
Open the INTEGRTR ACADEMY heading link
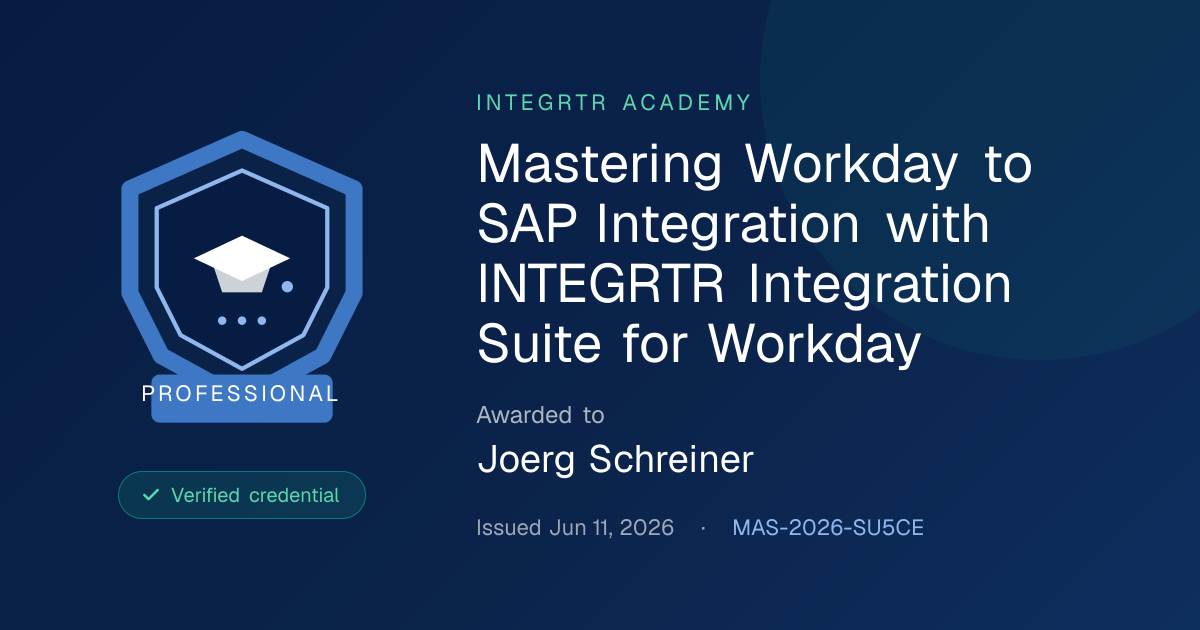click(x=614, y=102)
